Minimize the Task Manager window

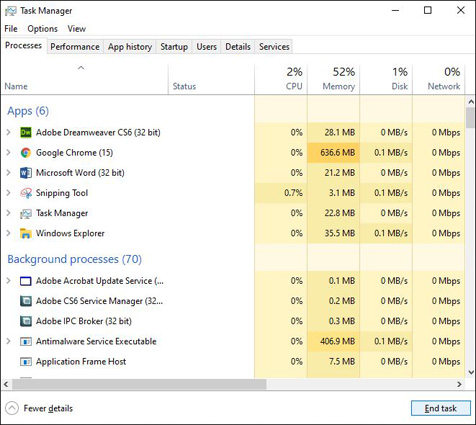395,10
